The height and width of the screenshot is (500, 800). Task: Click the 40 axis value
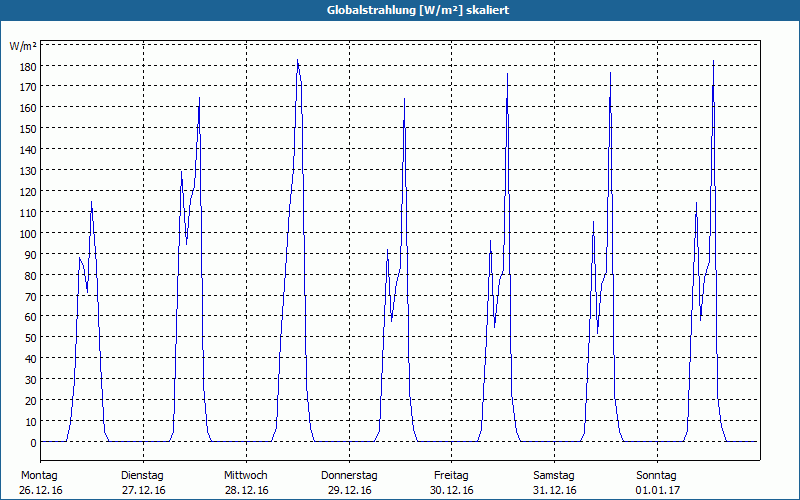click(x=30, y=359)
